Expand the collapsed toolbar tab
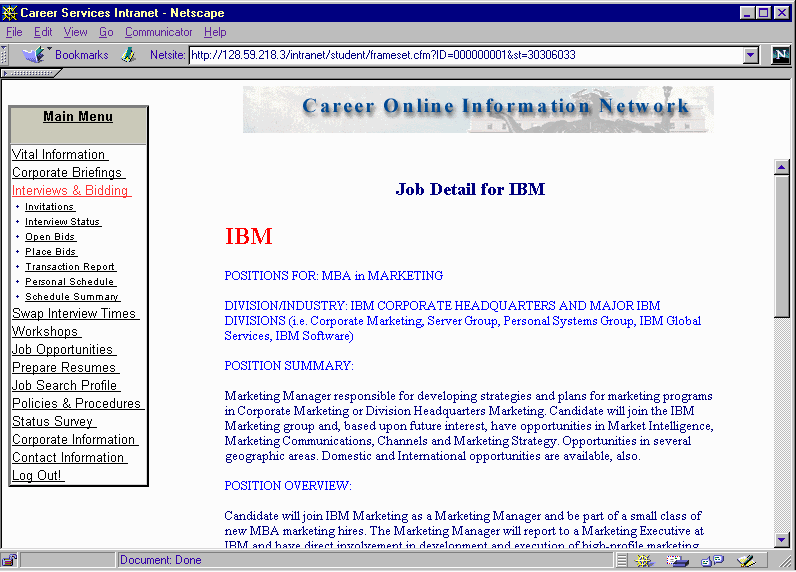 pos(30,73)
